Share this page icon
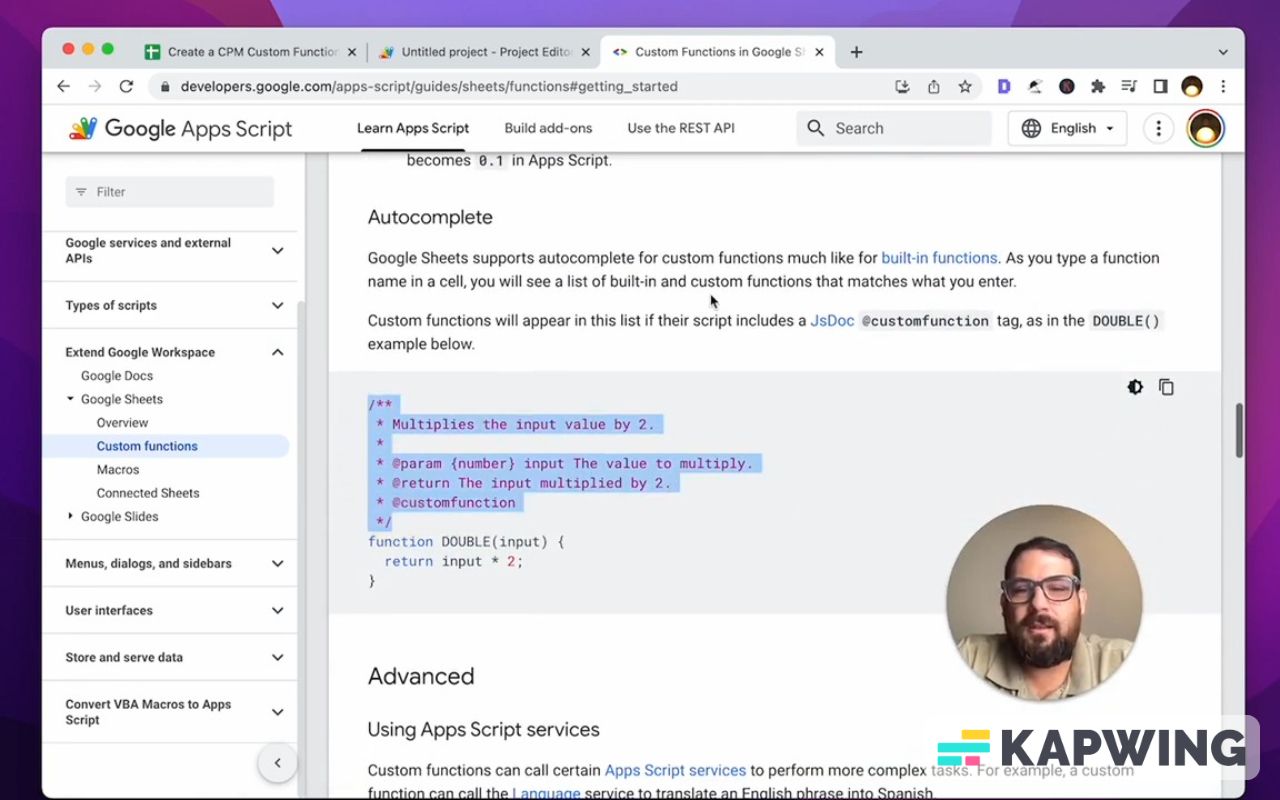This screenshot has width=1280, height=800. point(933,87)
